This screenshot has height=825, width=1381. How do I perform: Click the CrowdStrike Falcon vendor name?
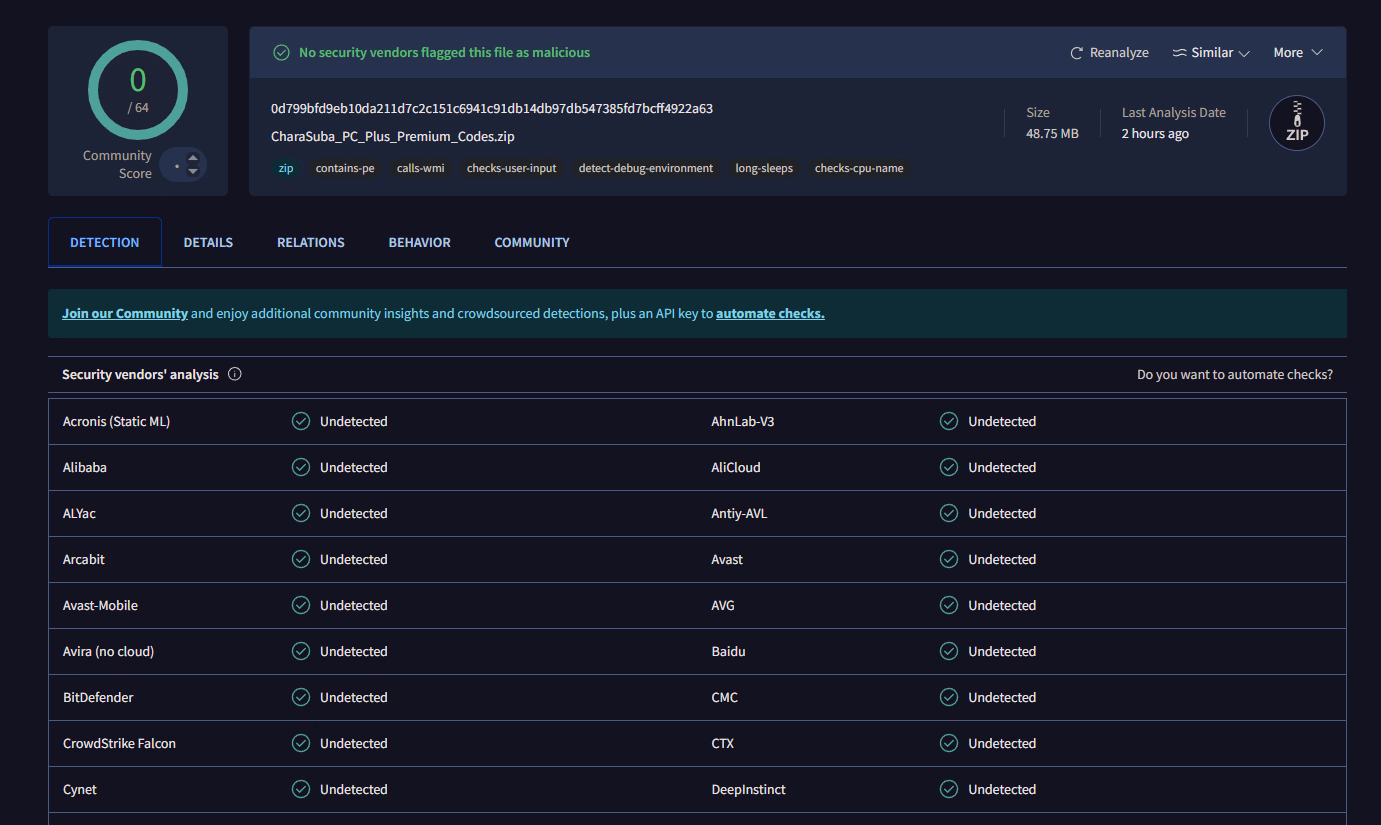[x=119, y=743]
